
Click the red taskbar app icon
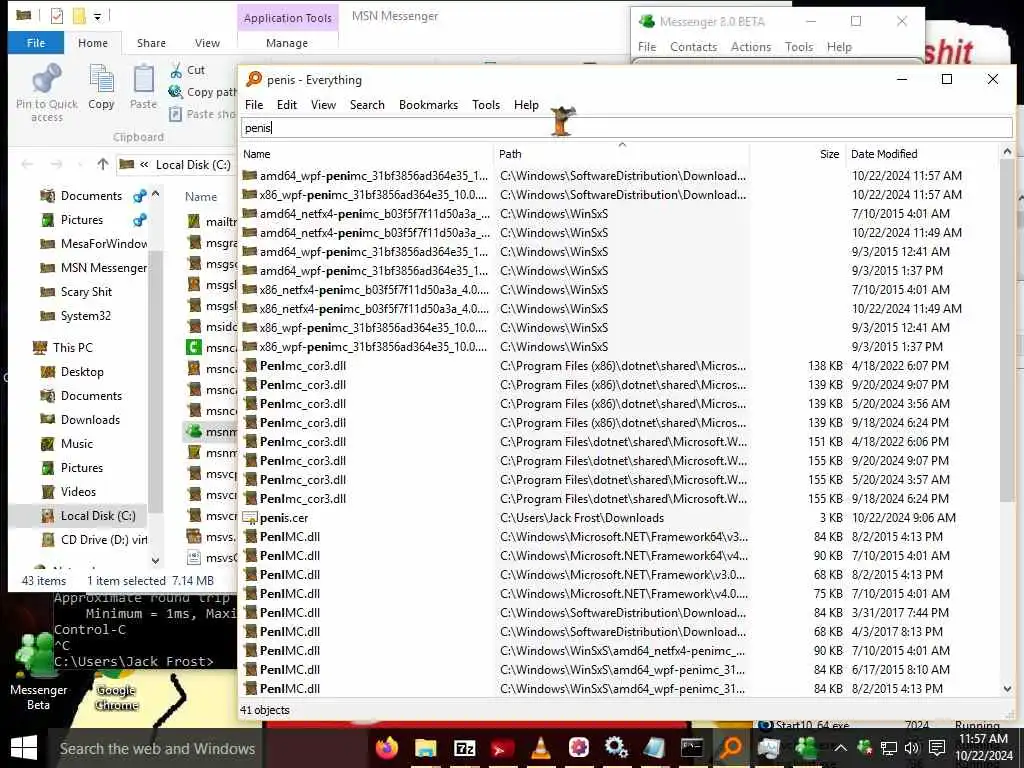(502, 748)
